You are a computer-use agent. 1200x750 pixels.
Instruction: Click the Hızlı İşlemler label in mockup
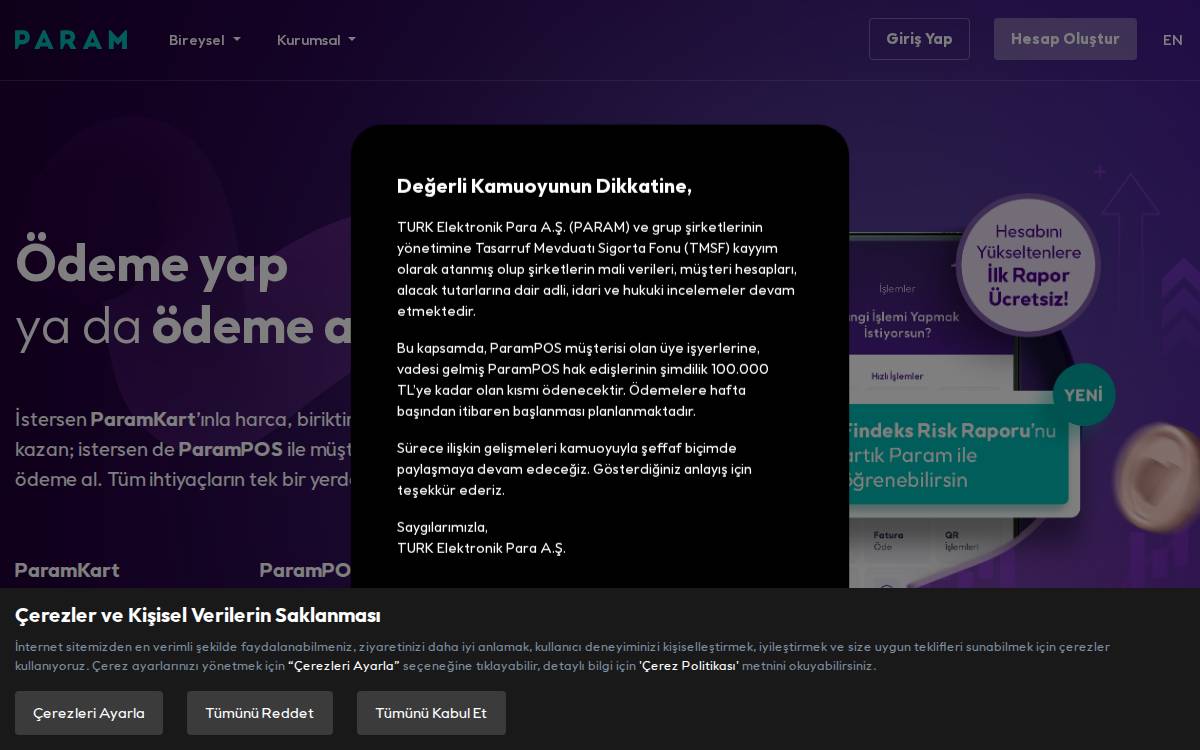[x=897, y=376]
